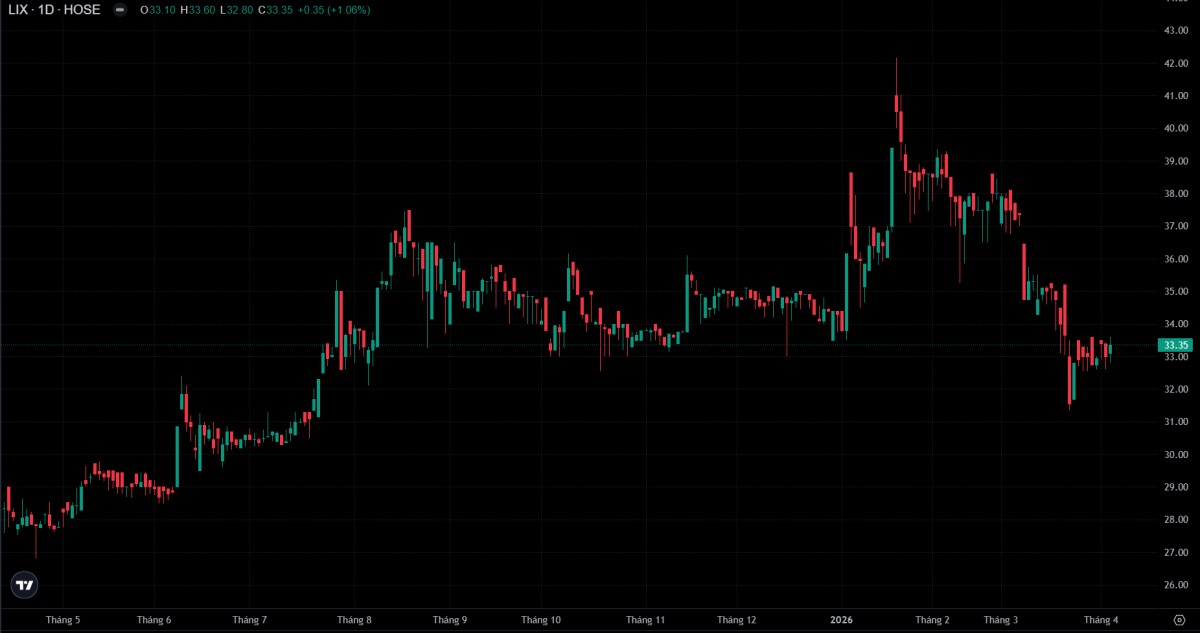Click the Tháng 4 time axis label
Image resolution: width=1200 pixels, height=633 pixels.
(1101, 620)
